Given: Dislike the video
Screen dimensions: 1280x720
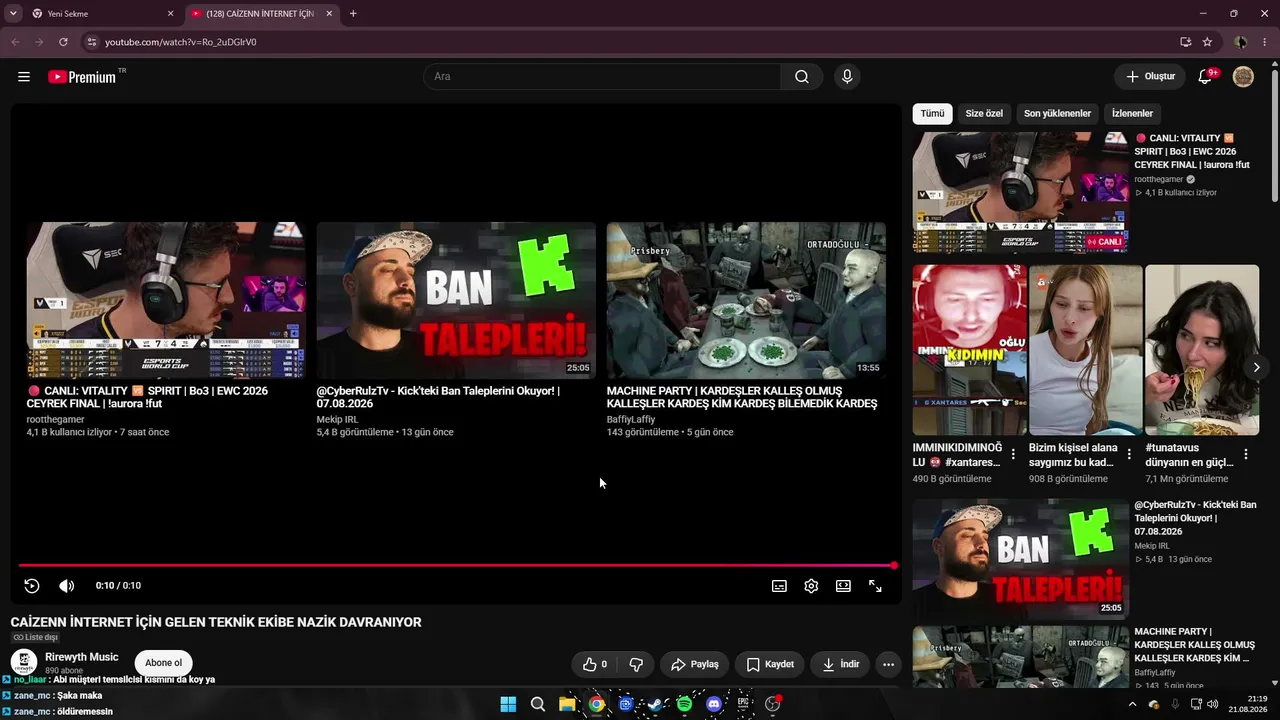Looking at the screenshot, I should point(635,664).
